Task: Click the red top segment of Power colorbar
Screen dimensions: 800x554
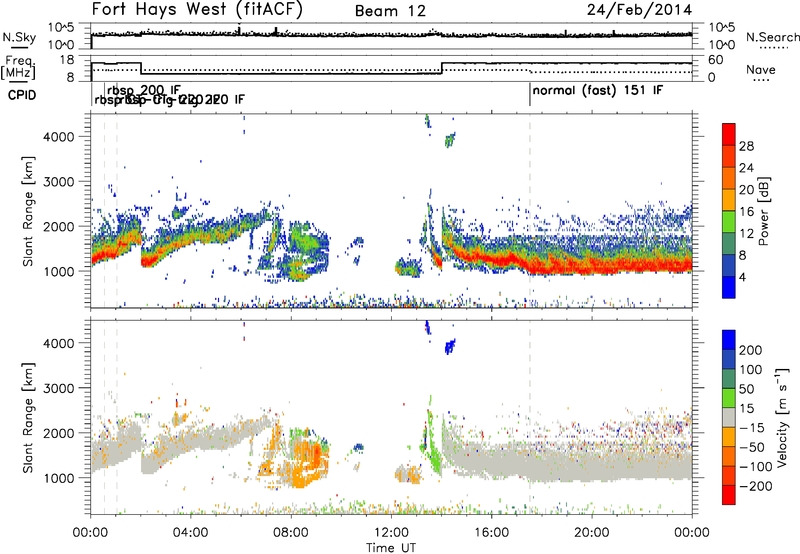Action: [x=729, y=134]
